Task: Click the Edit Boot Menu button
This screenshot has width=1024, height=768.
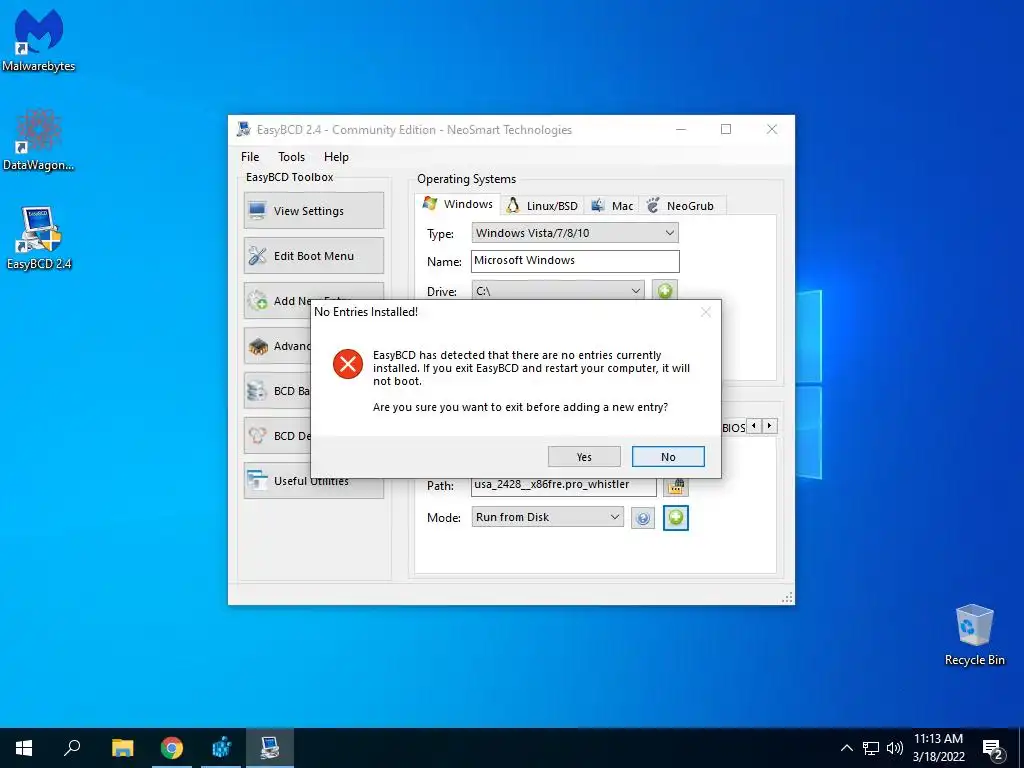Action: pyautogui.click(x=313, y=255)
